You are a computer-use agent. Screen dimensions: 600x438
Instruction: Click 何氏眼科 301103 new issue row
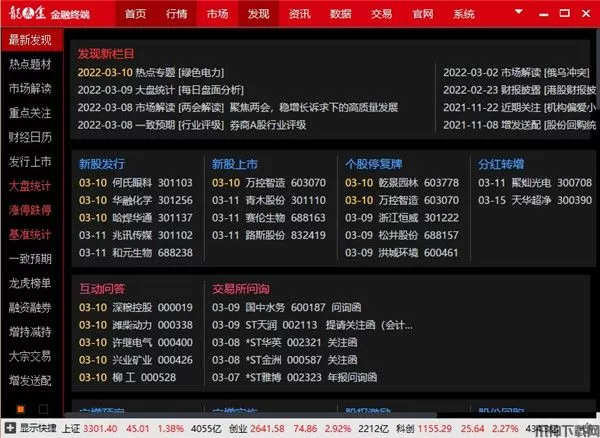(x=136, y=183)
